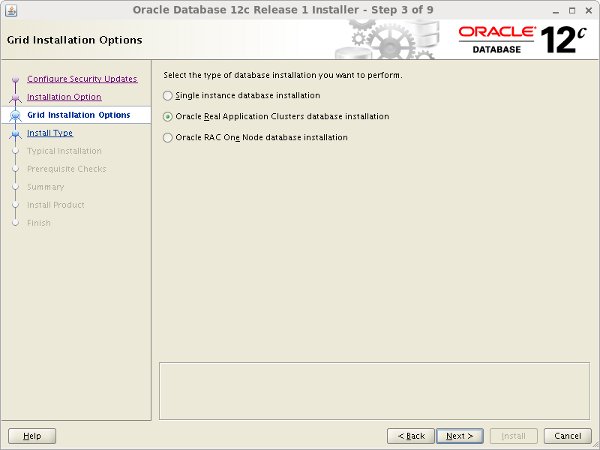The width and height of the screenshot is (600, 450).
Task: Click the Grid Installation Options step marker
Action: click(15, 115)
